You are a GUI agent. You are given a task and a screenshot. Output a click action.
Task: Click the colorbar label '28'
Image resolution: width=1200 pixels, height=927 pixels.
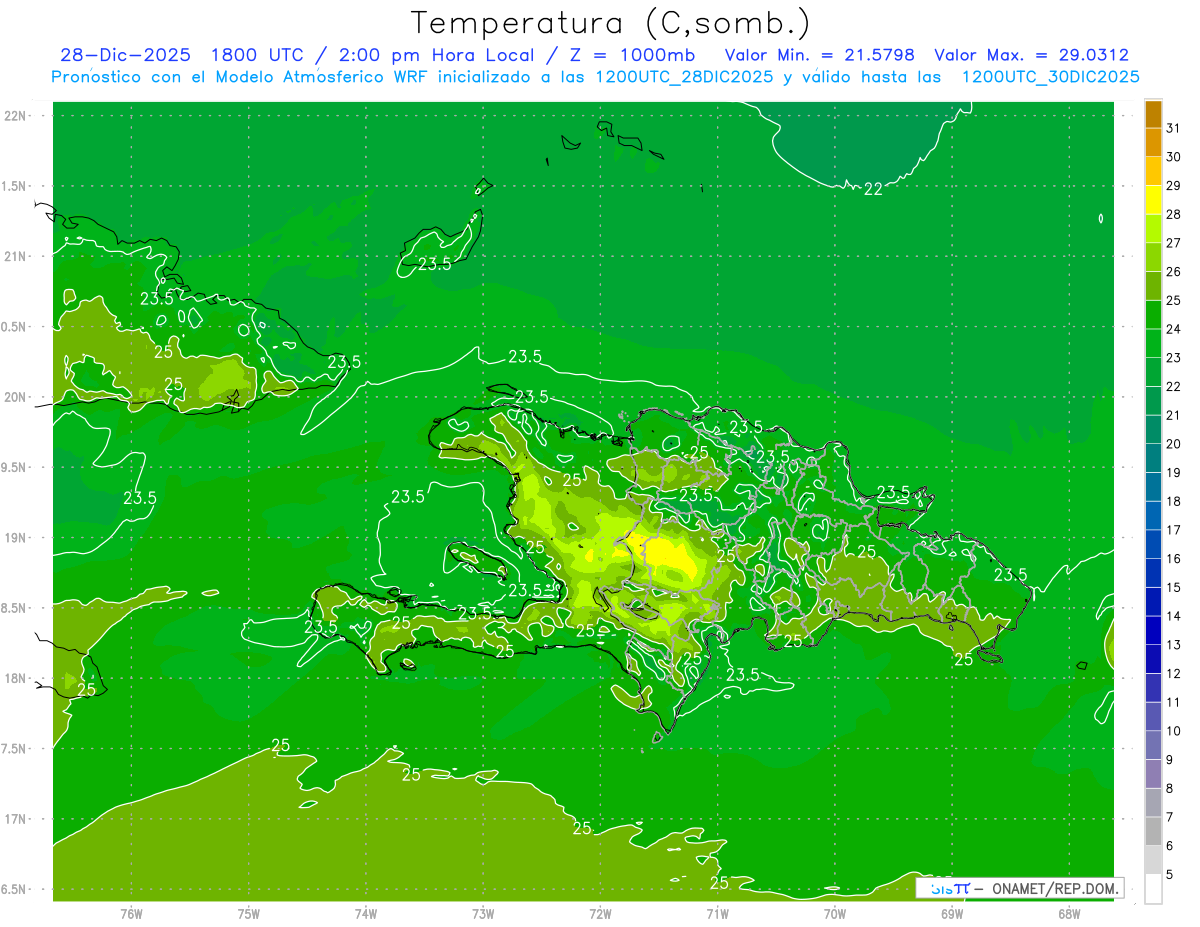pyautogui.click(x=1173, y=214)
